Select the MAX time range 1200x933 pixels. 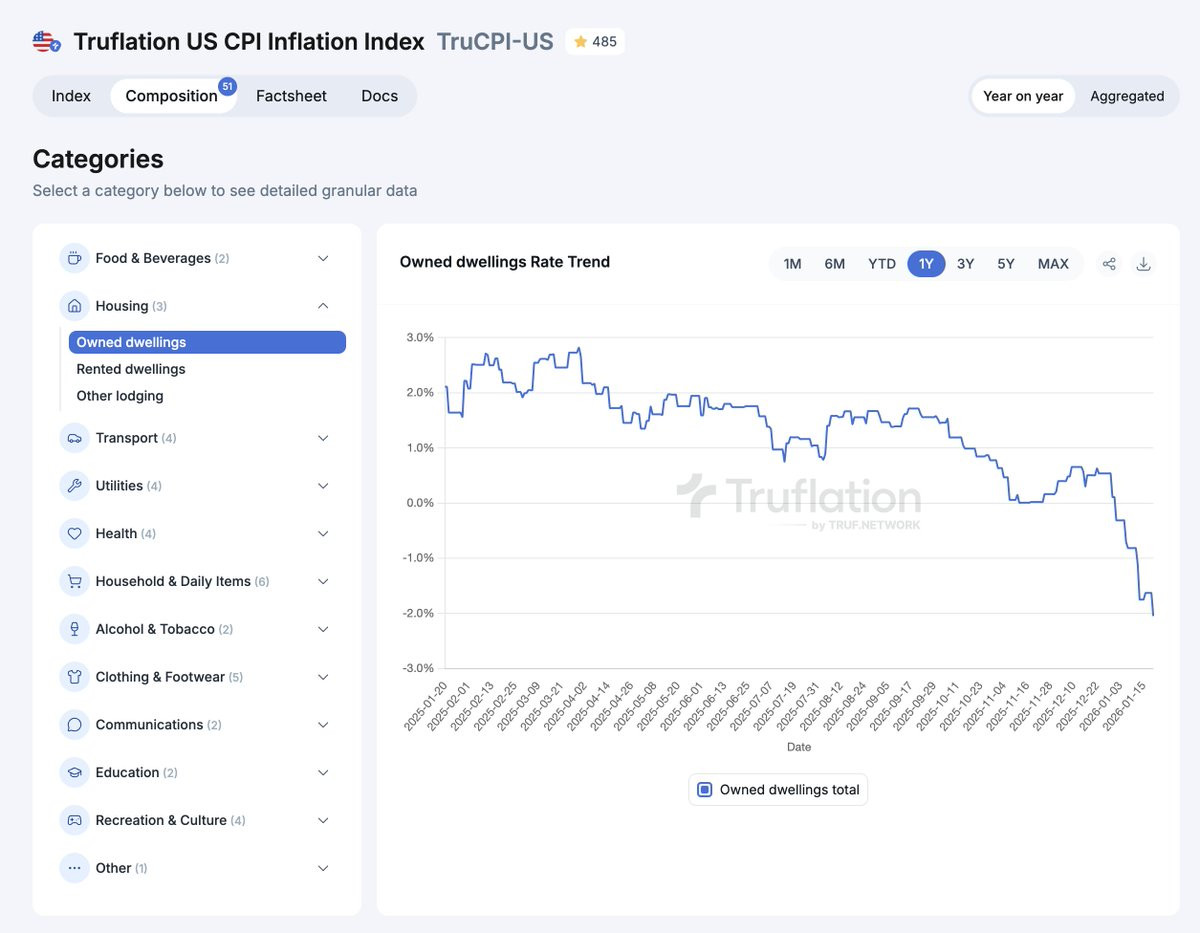pos(1053,264)
